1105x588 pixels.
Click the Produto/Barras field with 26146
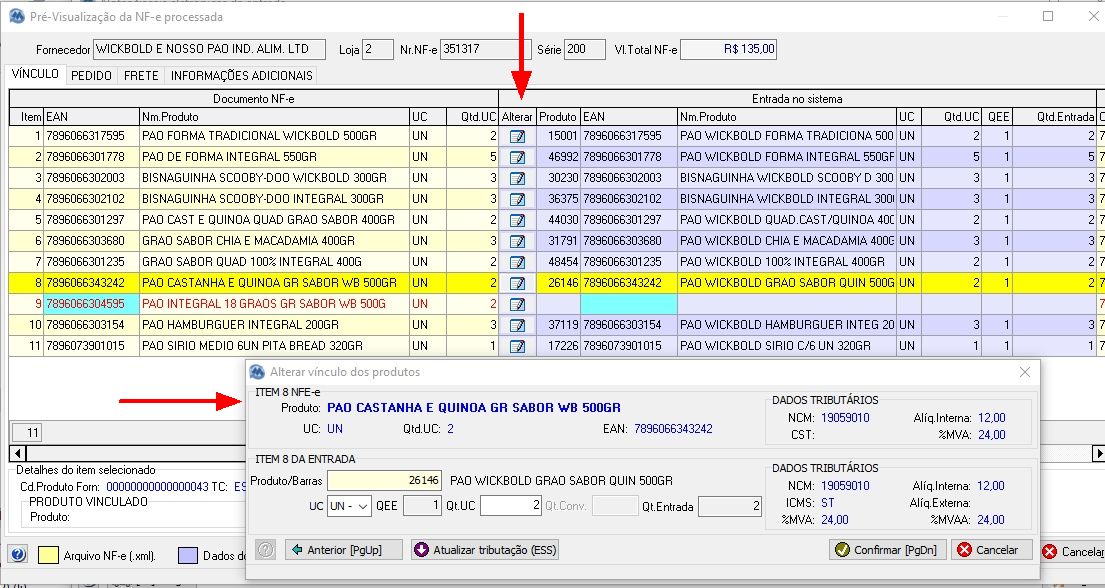coord(385,481)
